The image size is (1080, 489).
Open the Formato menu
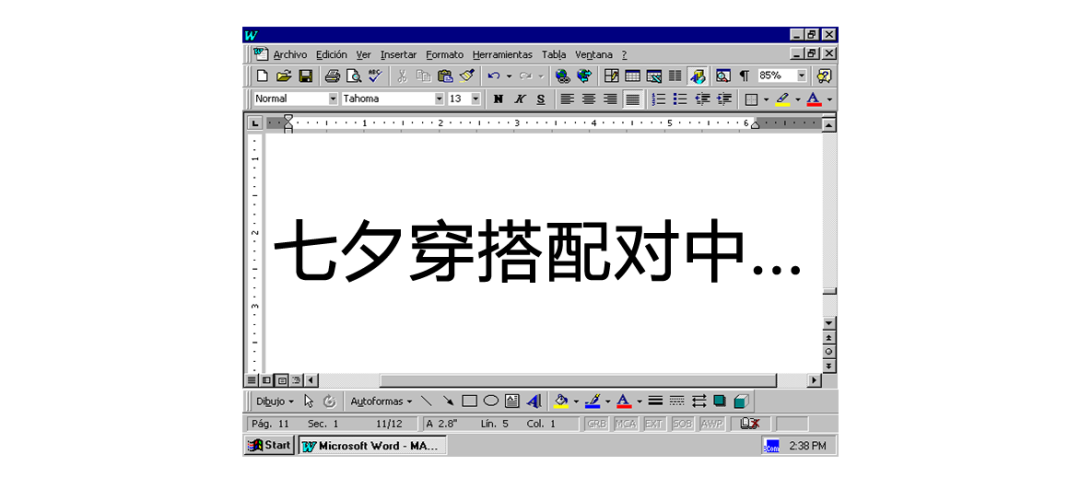coord(444,55)
